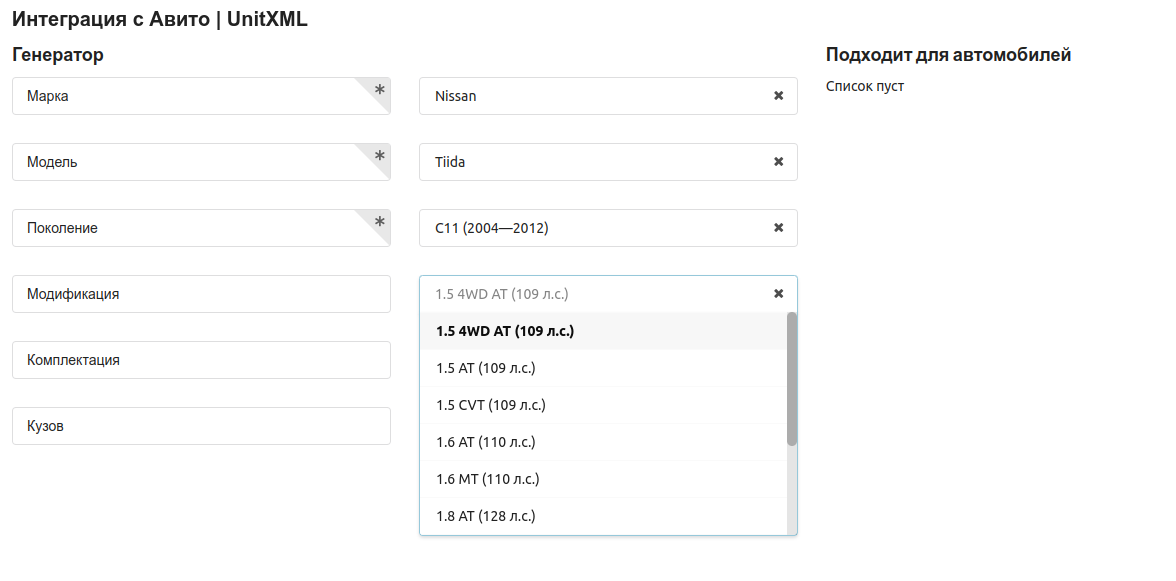Open the Nissan brand dropdown

(608, 96)
